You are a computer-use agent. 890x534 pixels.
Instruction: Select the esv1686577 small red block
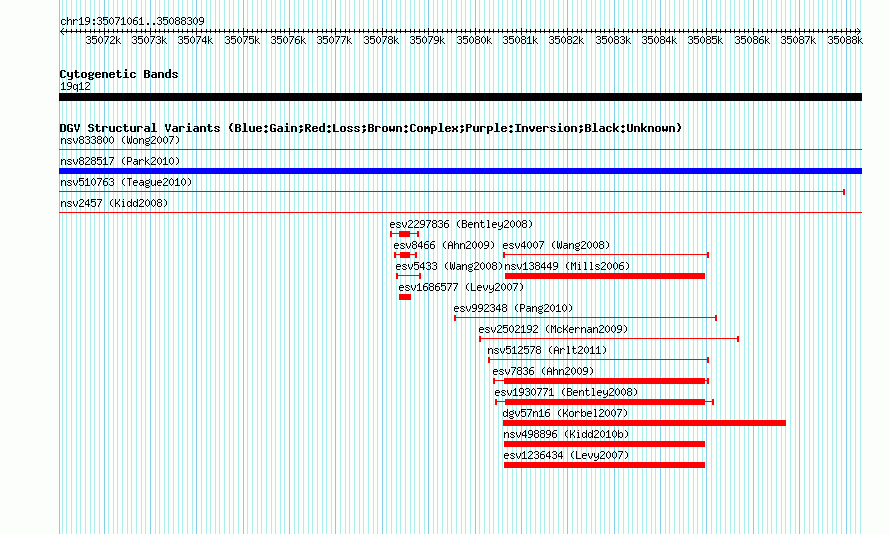pos(405,297)
